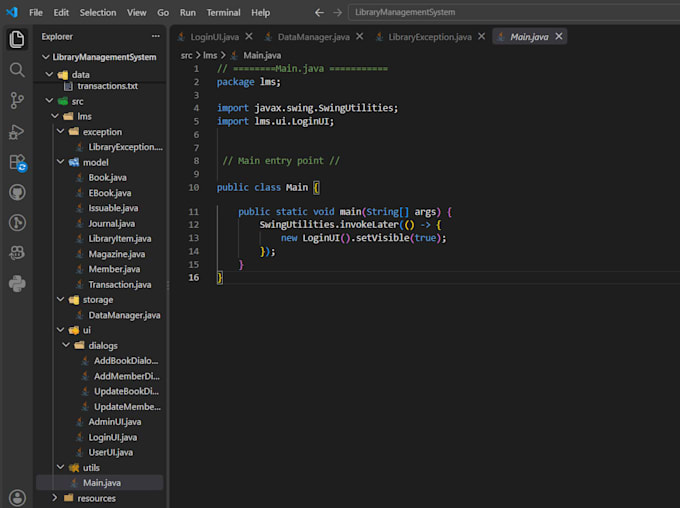Close the DataManager.java tab
Viewport: 680px width, 508px height.
pos(360,36)
